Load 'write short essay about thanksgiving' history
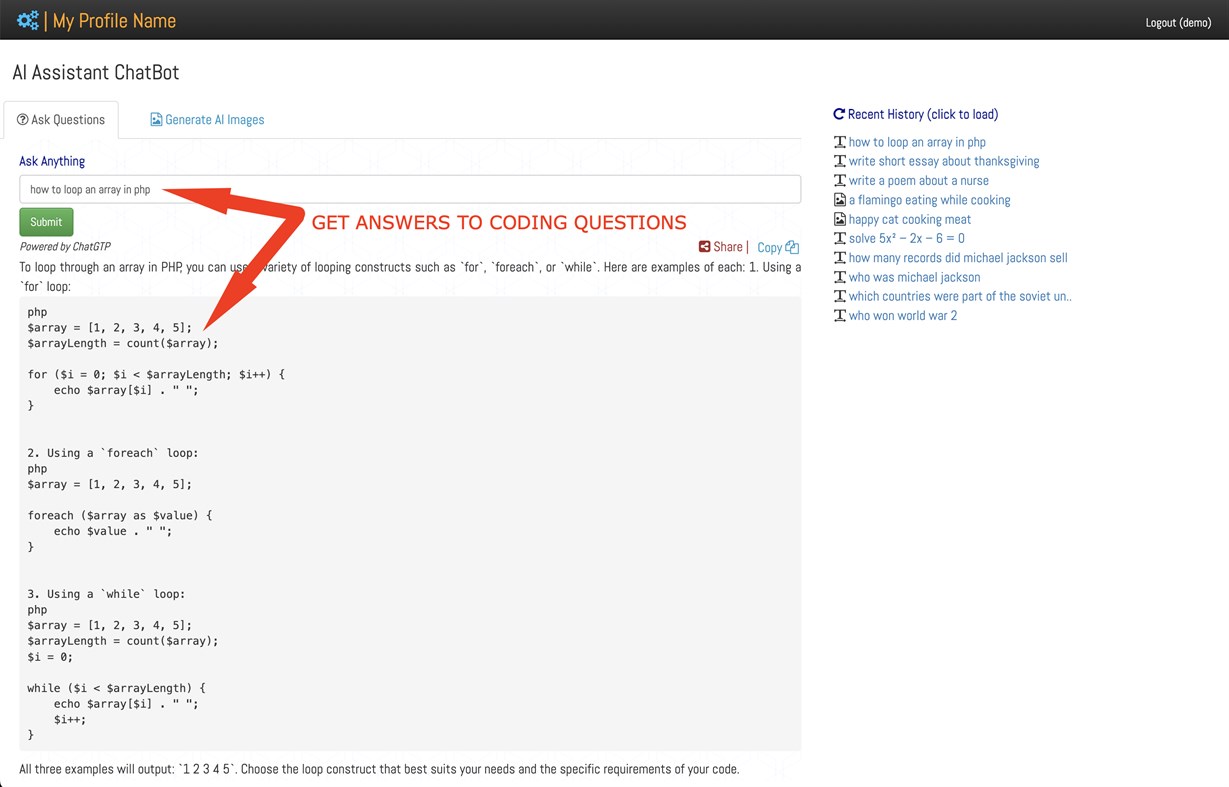Image resolution: width=1229 pixels, height=787 pixels. tap(944, 161)
